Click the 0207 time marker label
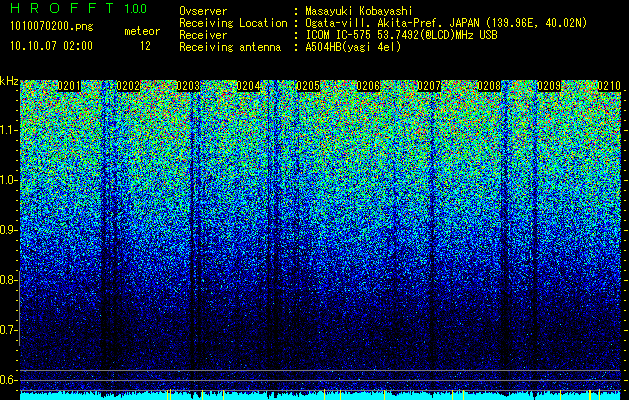The width and height of the screenshot is (629, 400). pos(429,86)
